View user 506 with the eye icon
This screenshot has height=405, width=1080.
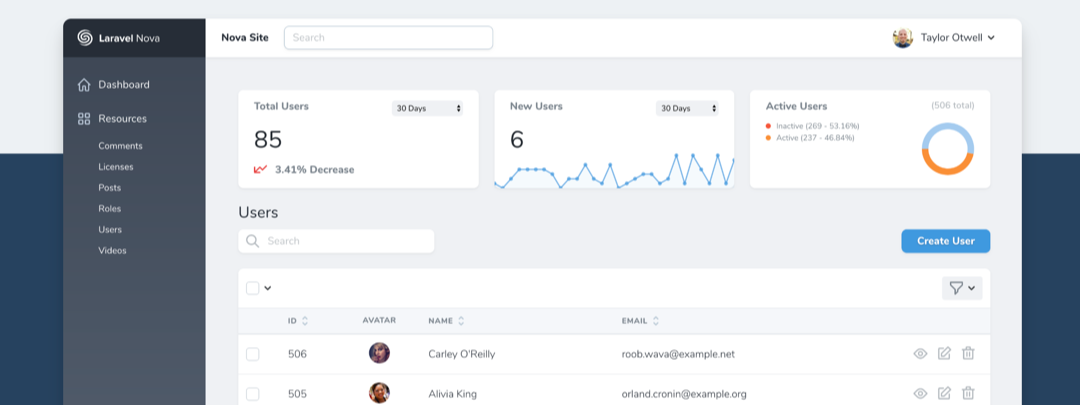point(920,354)
